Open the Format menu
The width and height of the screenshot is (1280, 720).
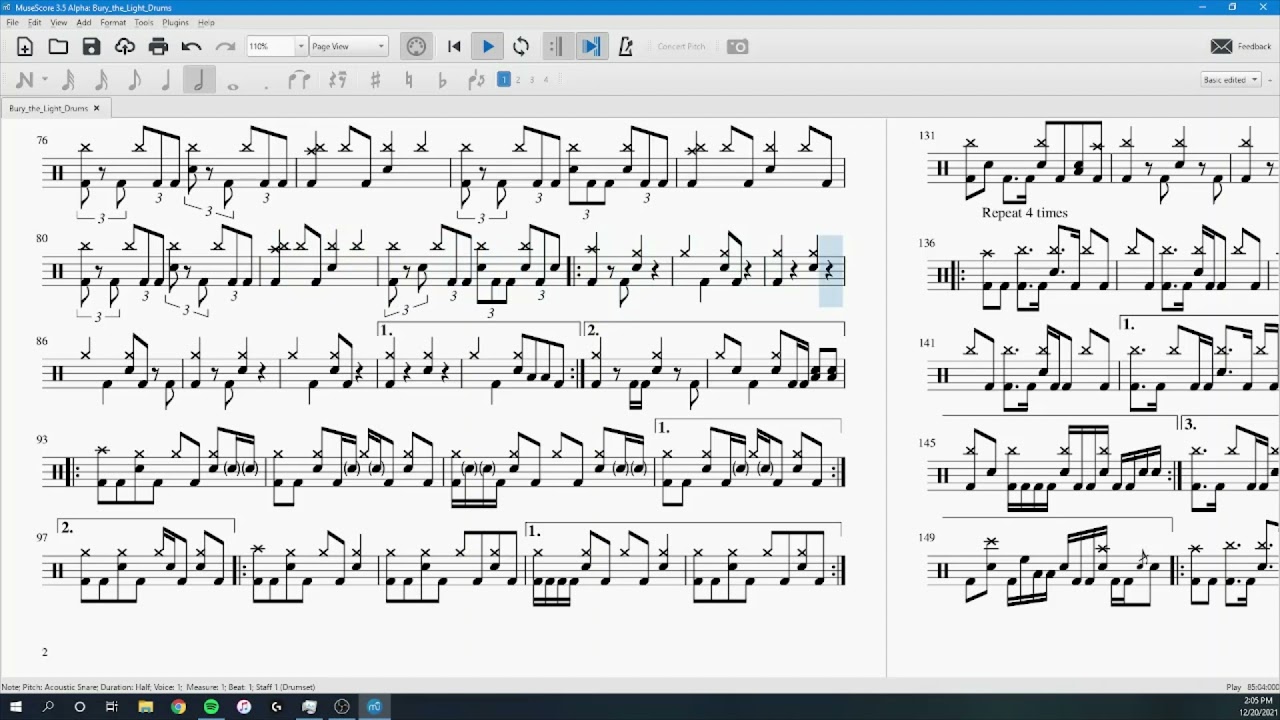click(113, 22)
